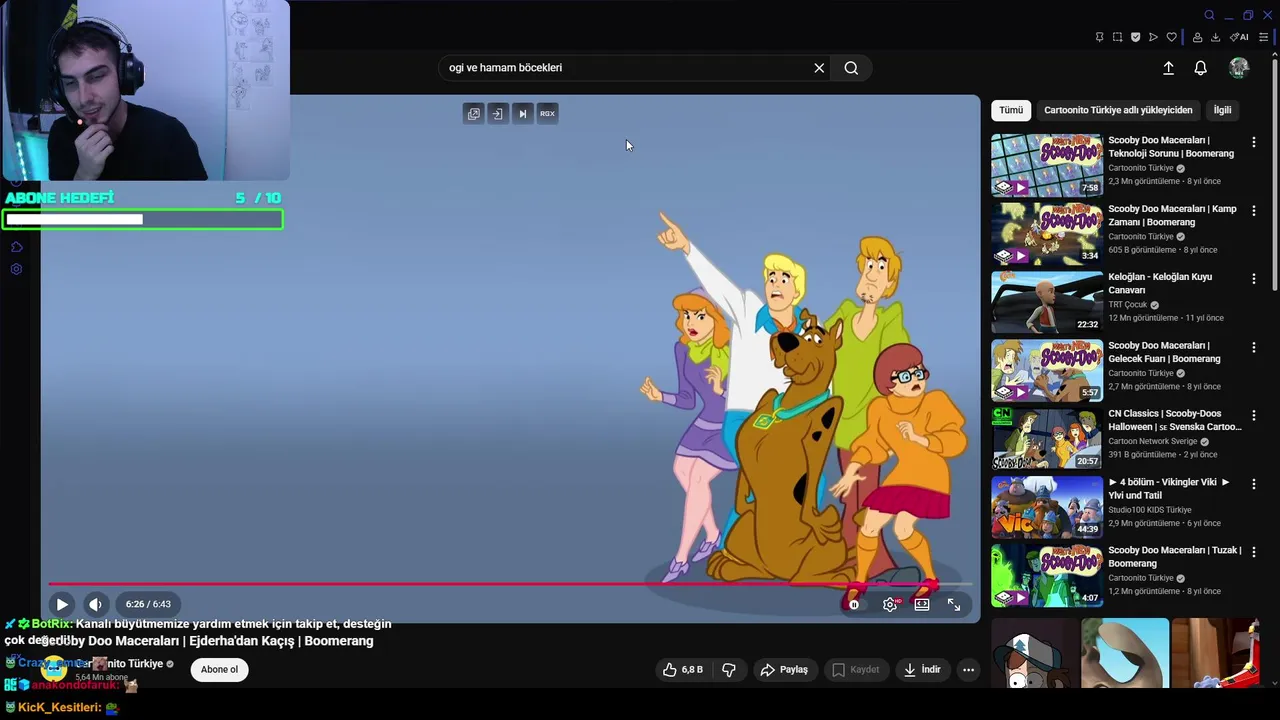Click the 'Kaydet' save button
Screen dimensions: 1280x720
pos(856,670)
